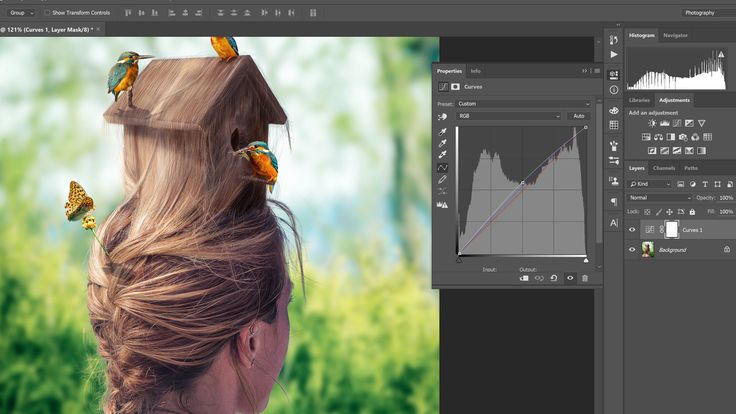736x414 pixels.
Task: Filter layers by type layers icon
Action: (x=705, y=184)
